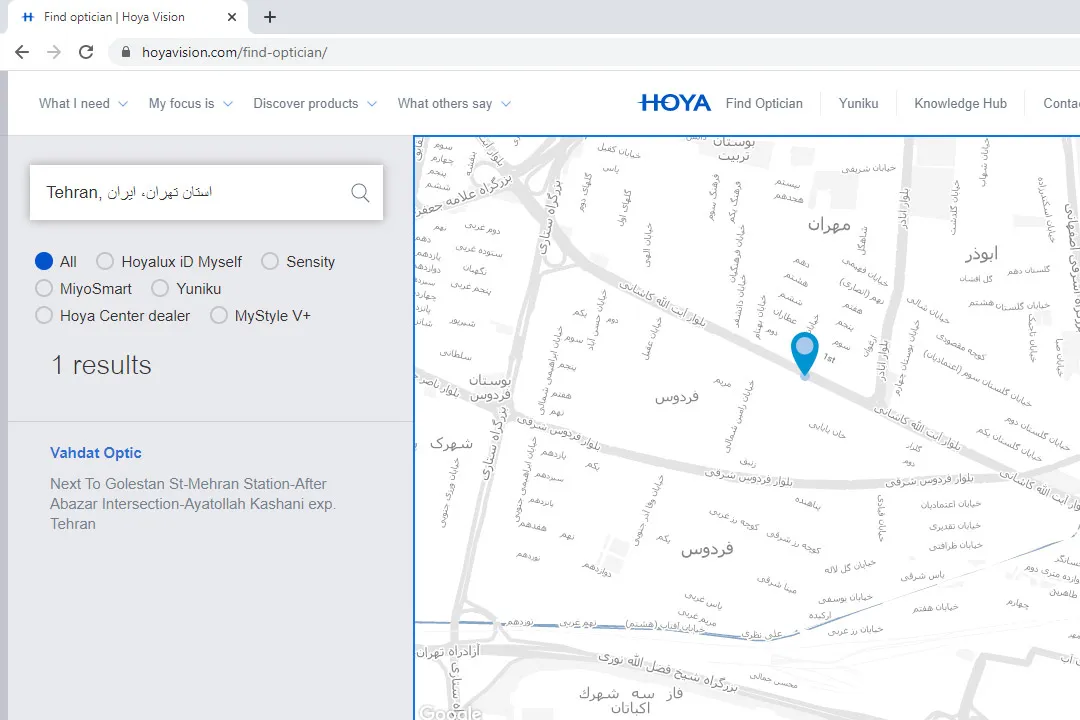
Task: Open the Knowledge Hub nav link
Action: (x=960, y=103)
